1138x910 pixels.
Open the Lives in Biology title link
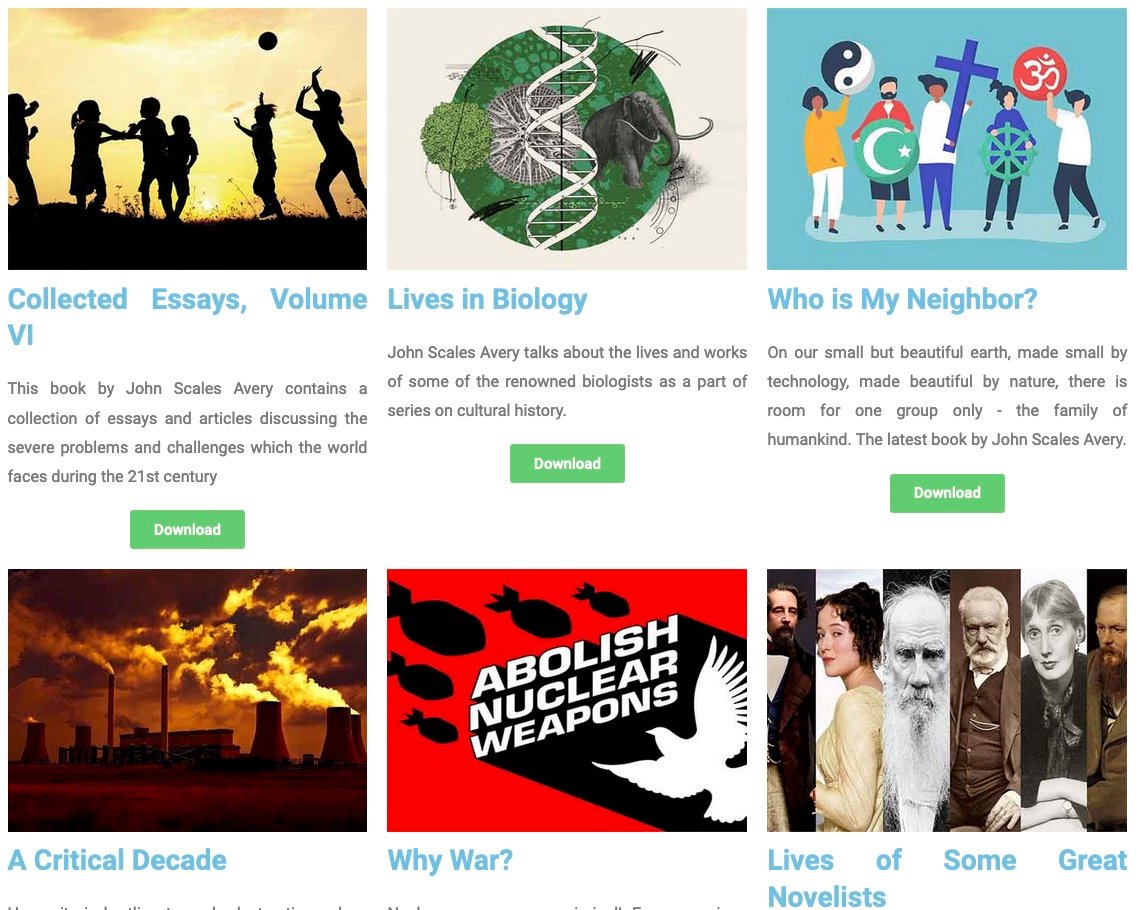tap(488, 299)
